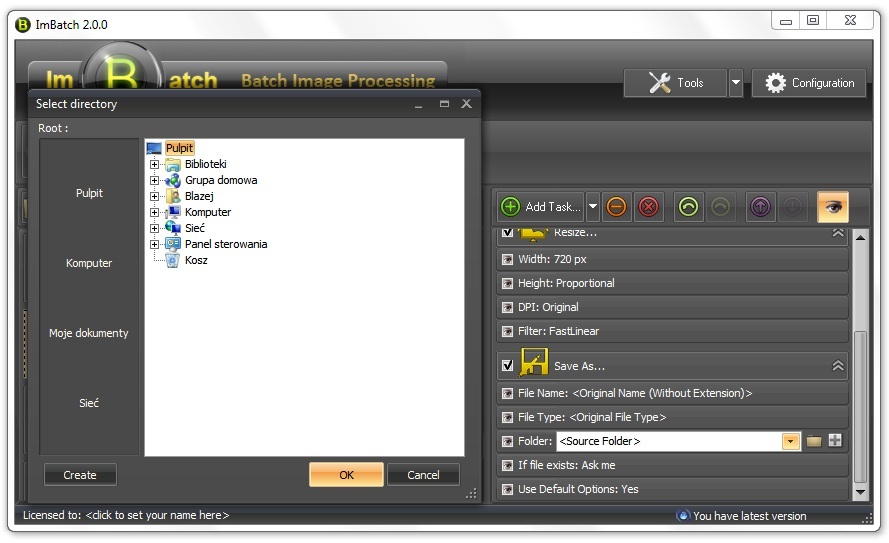Click the plus icon next to Folder field
This screenshot has width=889, height=543.
point(835,440)
